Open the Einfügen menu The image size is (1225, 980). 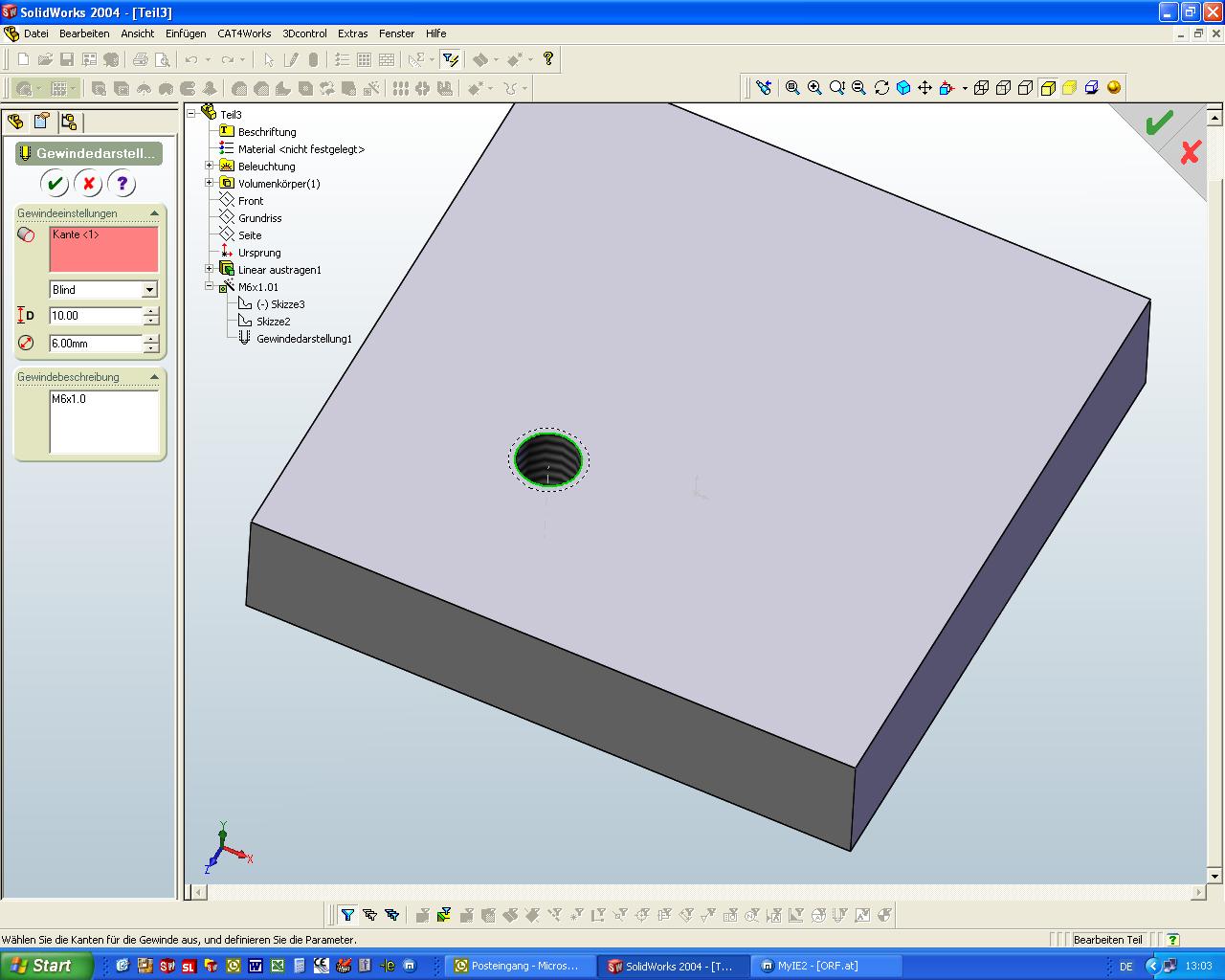pos(186,33)
